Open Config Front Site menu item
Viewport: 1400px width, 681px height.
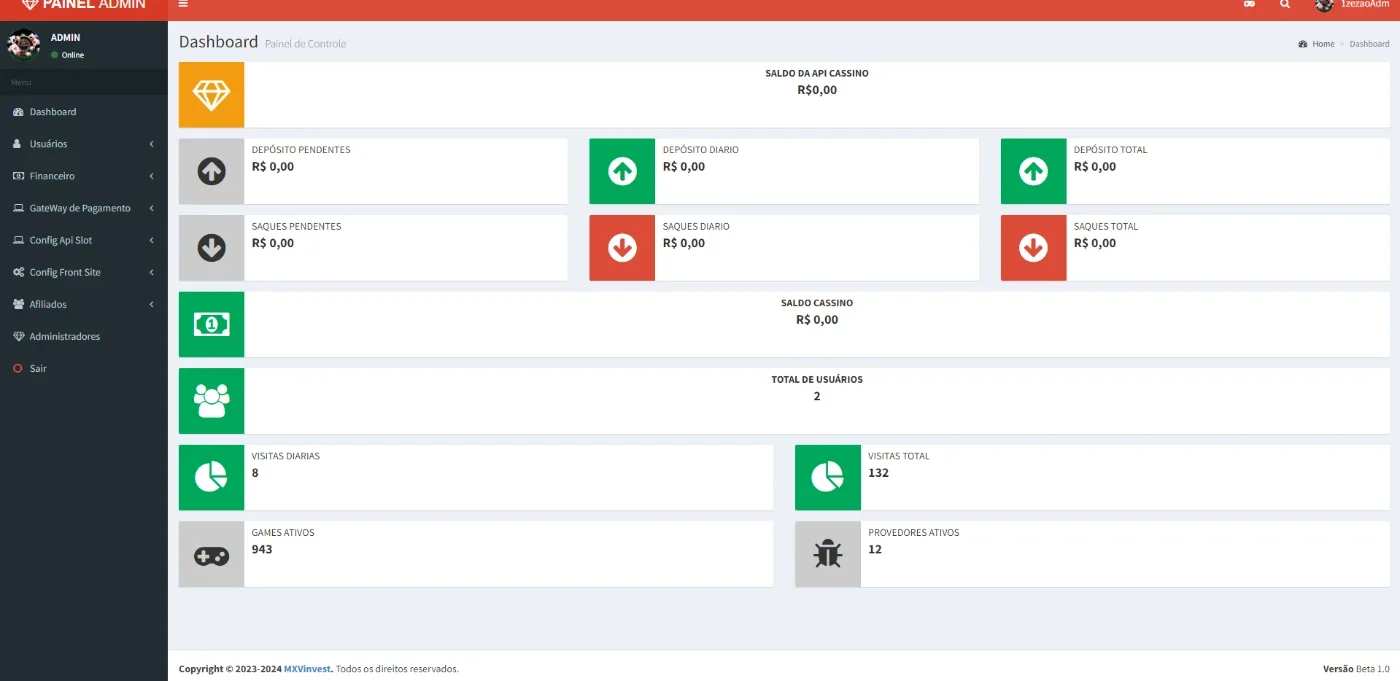[x=84, y=272]
